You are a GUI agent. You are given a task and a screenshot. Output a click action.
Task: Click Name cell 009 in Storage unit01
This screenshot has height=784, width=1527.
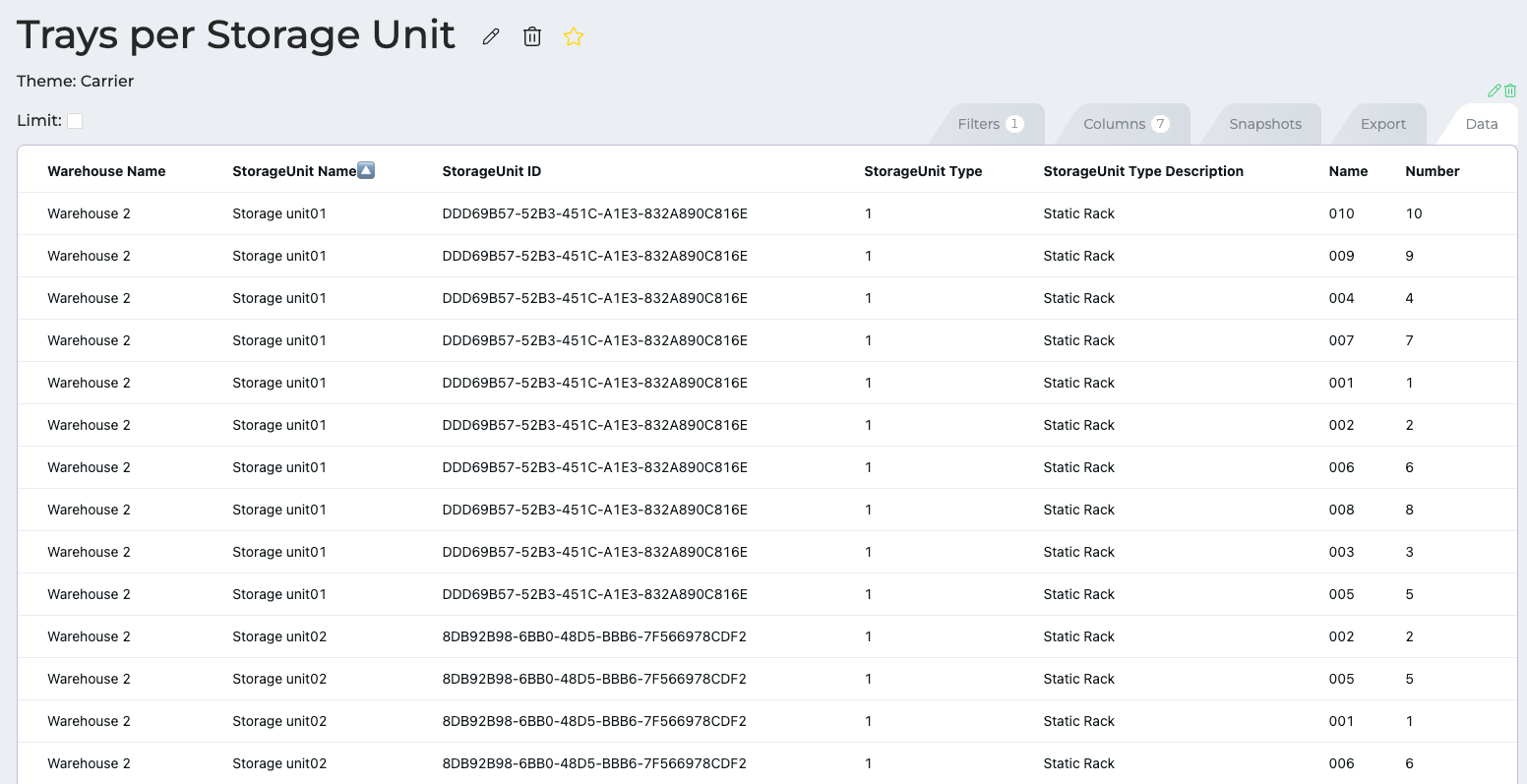(1341, 256)
